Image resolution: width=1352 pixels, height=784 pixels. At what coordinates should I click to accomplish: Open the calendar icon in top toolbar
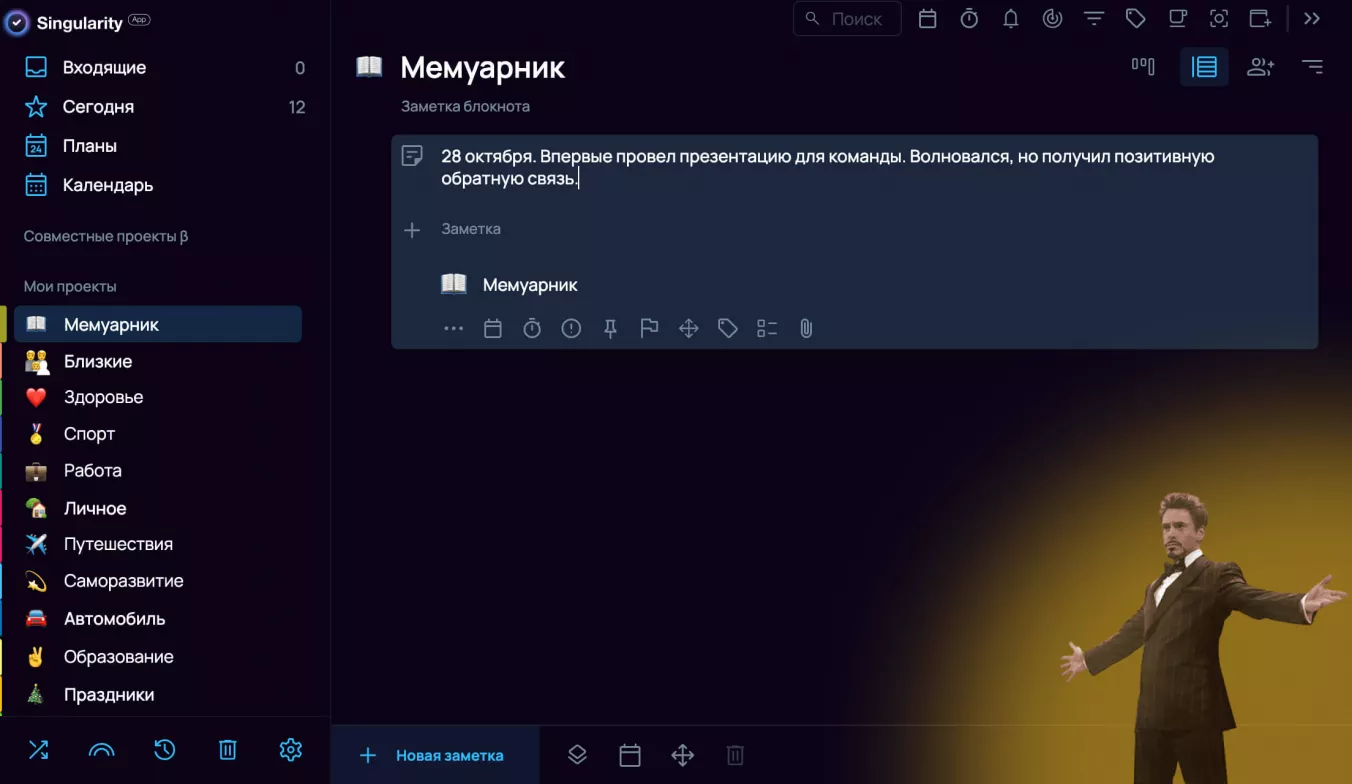[x=928, y=18]
